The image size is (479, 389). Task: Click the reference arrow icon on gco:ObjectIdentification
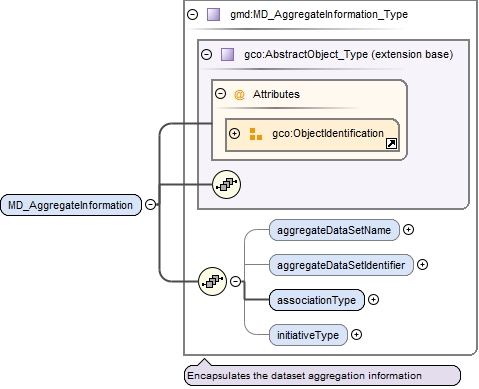[391, 144]
